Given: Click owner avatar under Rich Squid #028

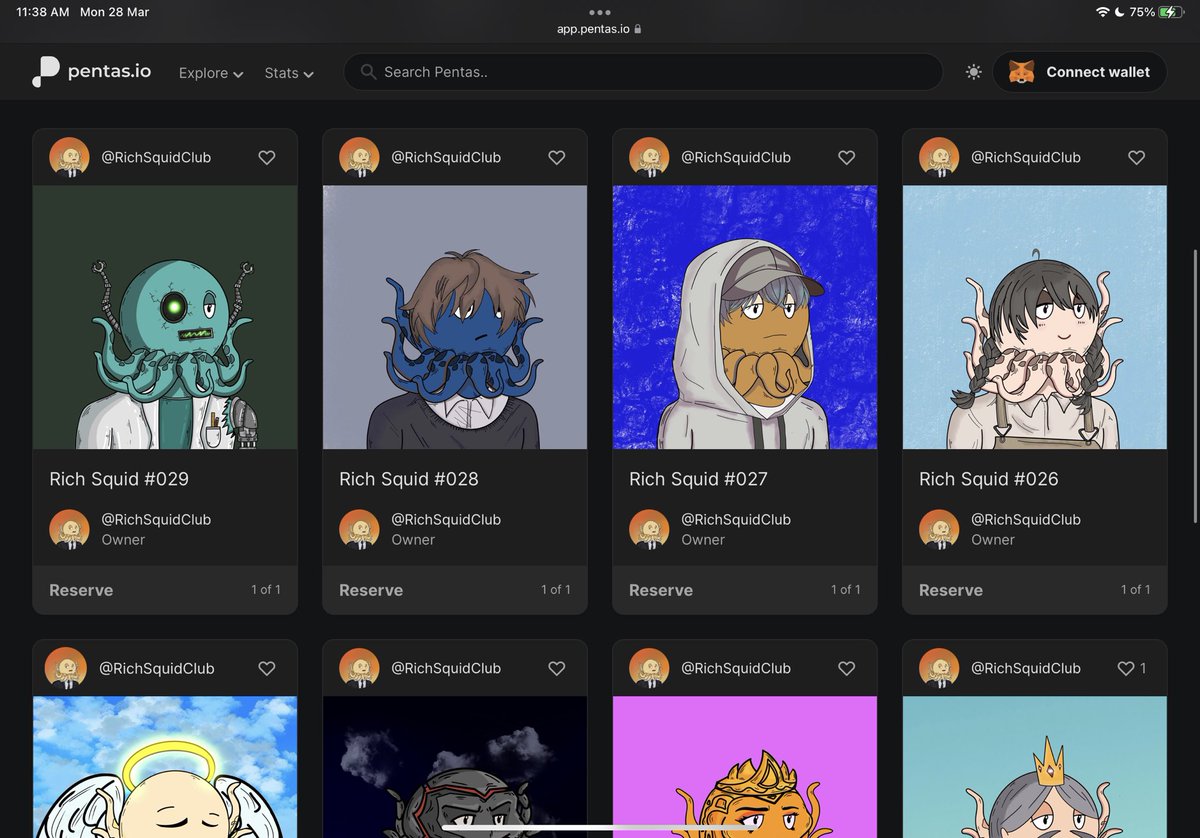Looking at the screenshot, I should tap(359, 529).
